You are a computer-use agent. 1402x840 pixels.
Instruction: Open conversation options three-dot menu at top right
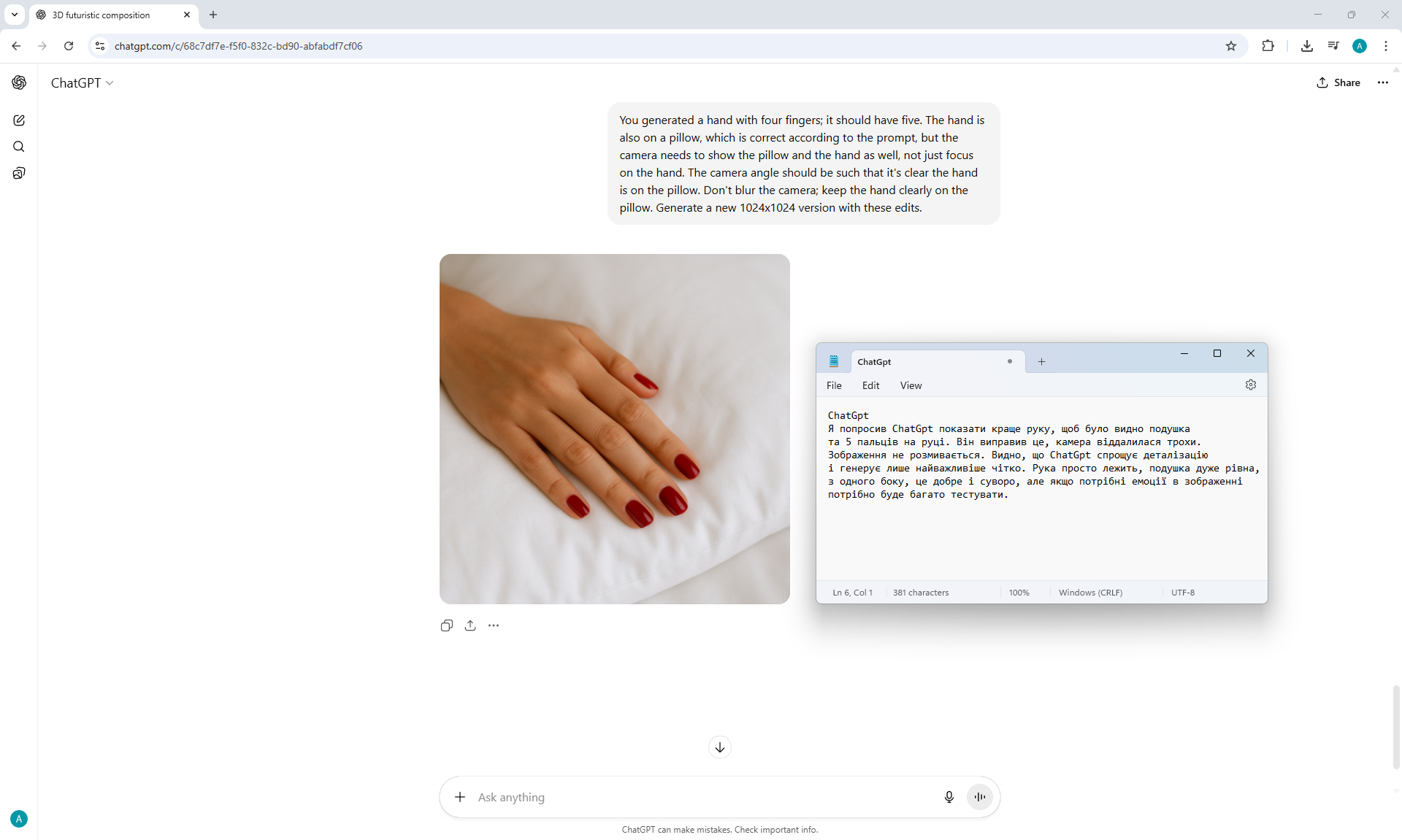click(x=1383, y=82)
